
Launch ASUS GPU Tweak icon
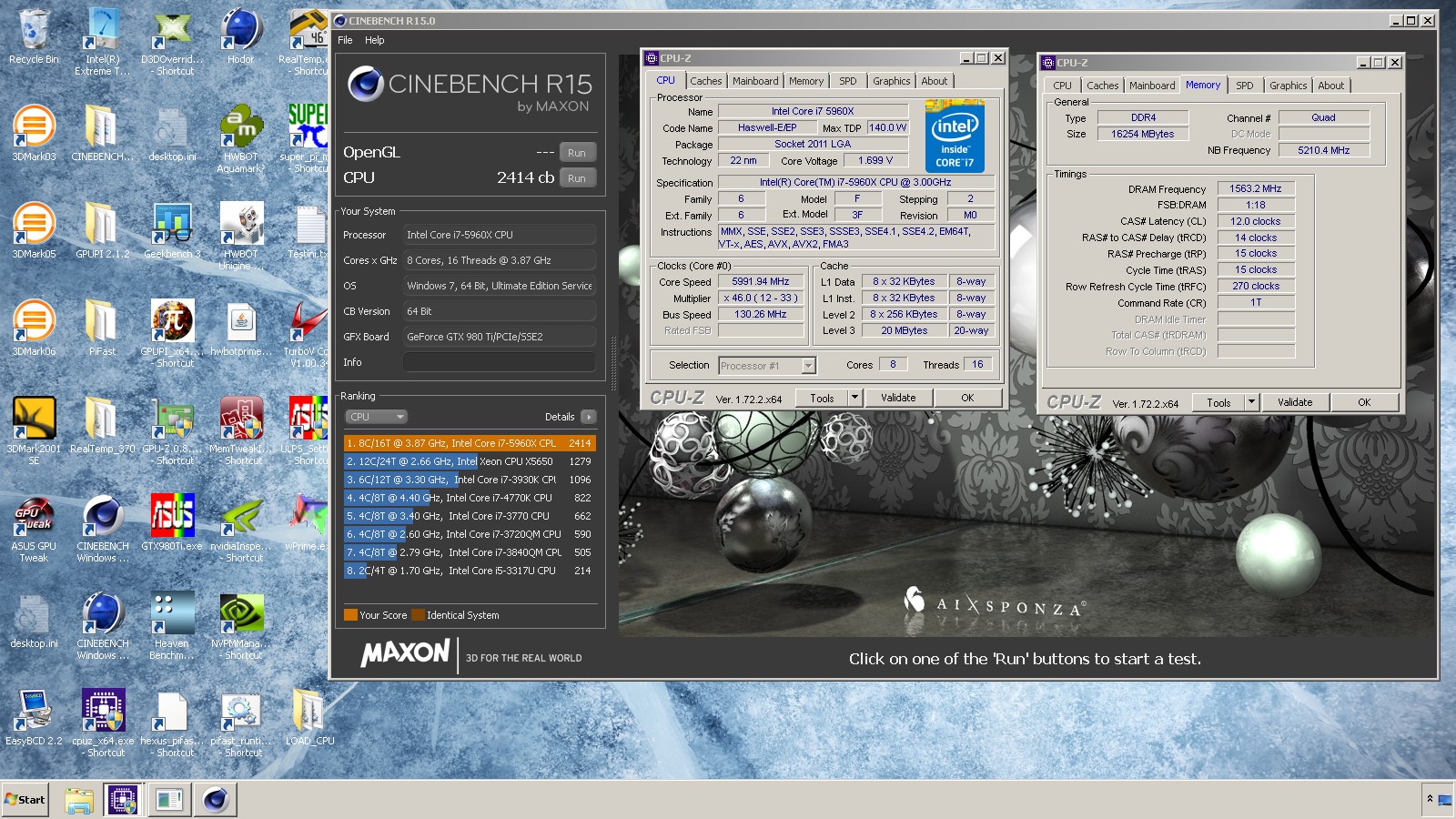pos(34,528)
